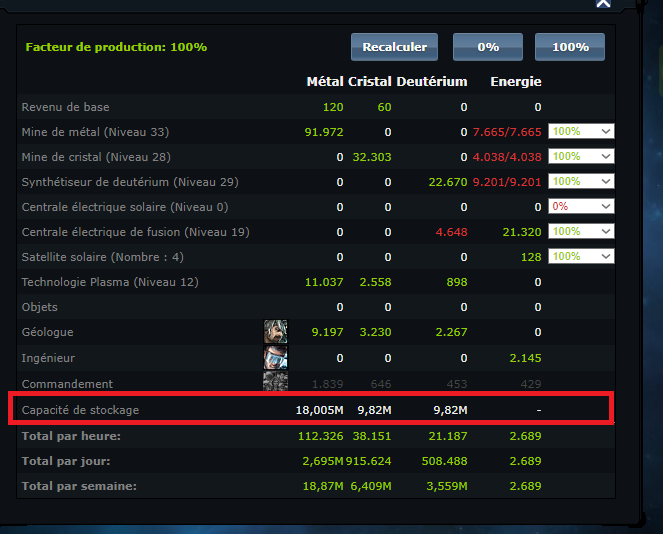
Task: Click the Total par heure label
Action: tap(71, 436)
